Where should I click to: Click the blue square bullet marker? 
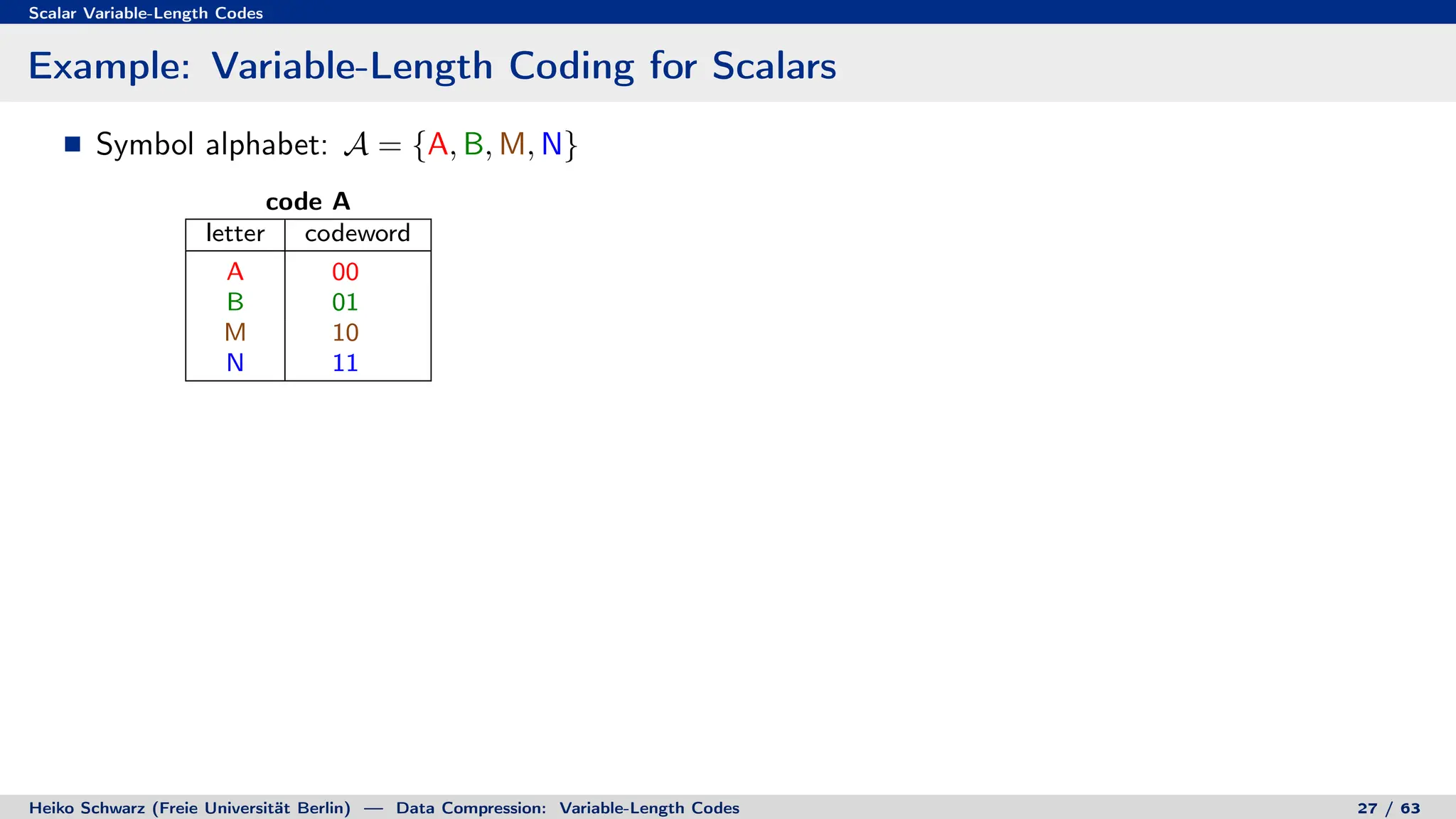(73, 144)
